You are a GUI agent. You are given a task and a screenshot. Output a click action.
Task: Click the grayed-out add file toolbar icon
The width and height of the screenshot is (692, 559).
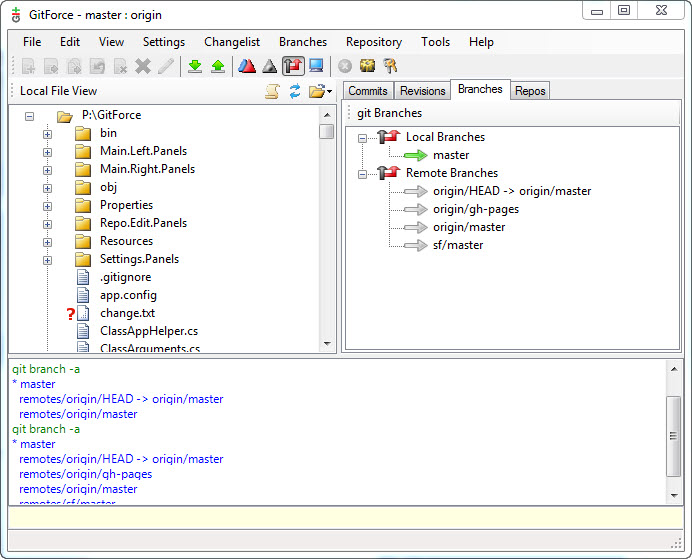29,66
